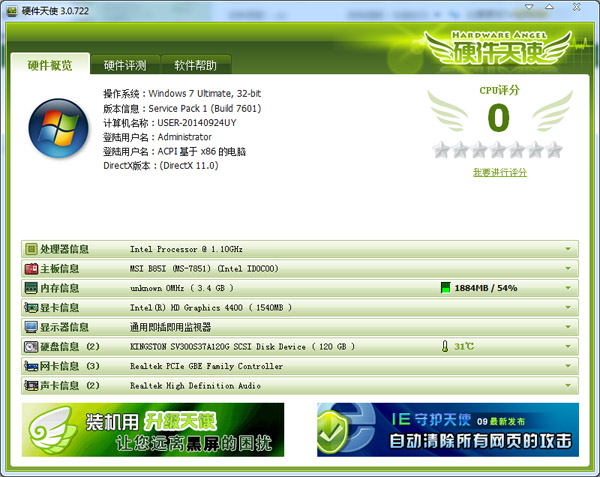Click the app icon in the title bar
The height and width of the screenshot is (477, 600).
coord(12,11)
